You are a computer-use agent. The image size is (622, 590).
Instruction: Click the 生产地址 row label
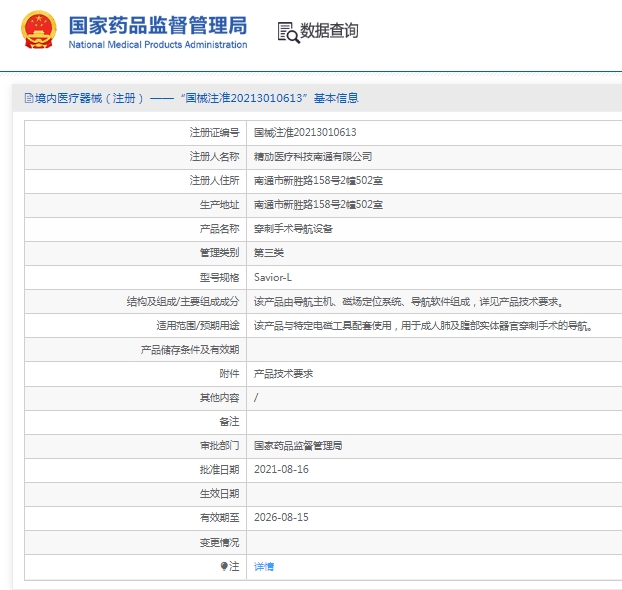pyautogui.click(x=219, y=205)
